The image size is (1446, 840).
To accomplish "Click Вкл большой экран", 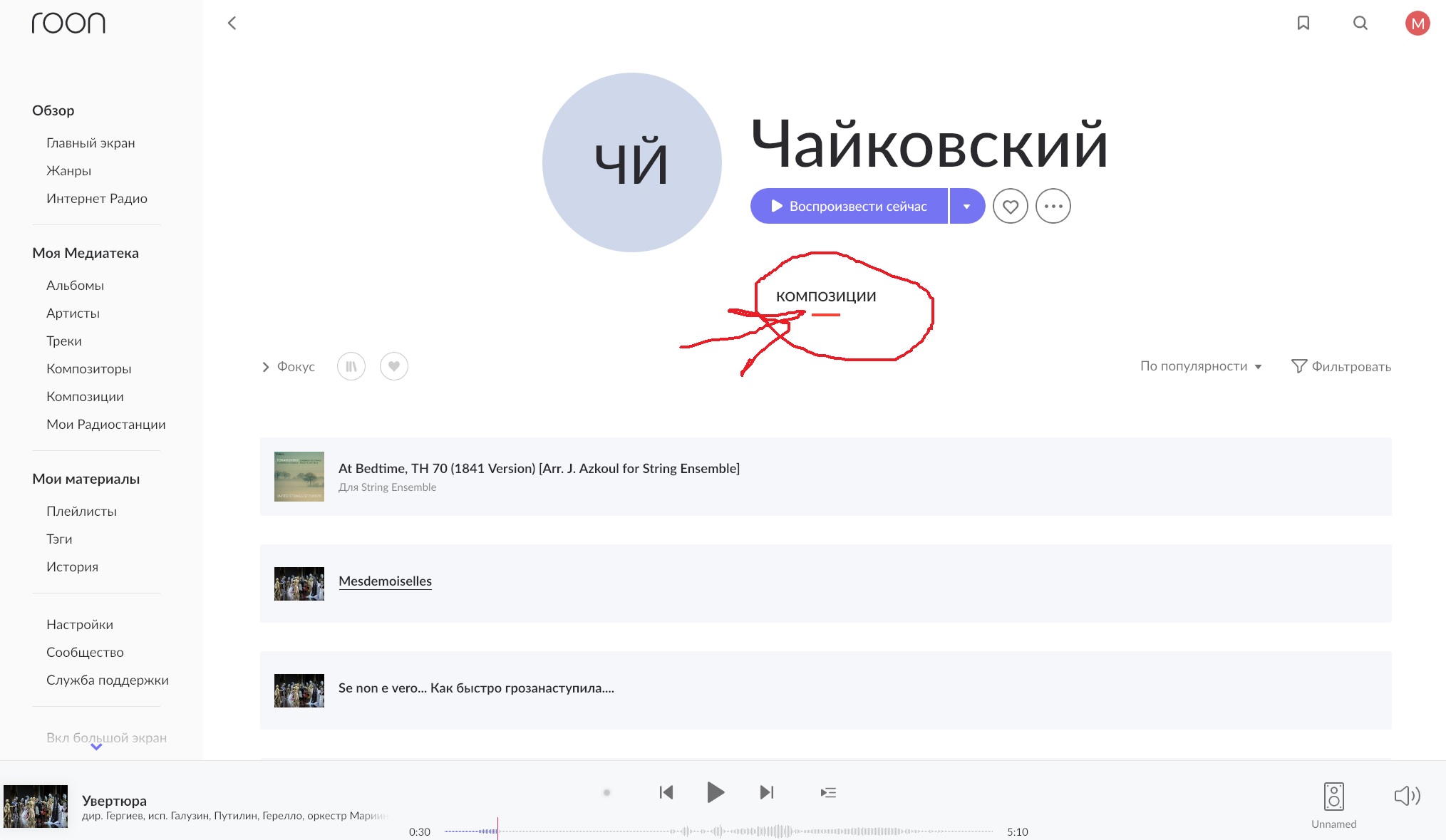I will 106,737.
